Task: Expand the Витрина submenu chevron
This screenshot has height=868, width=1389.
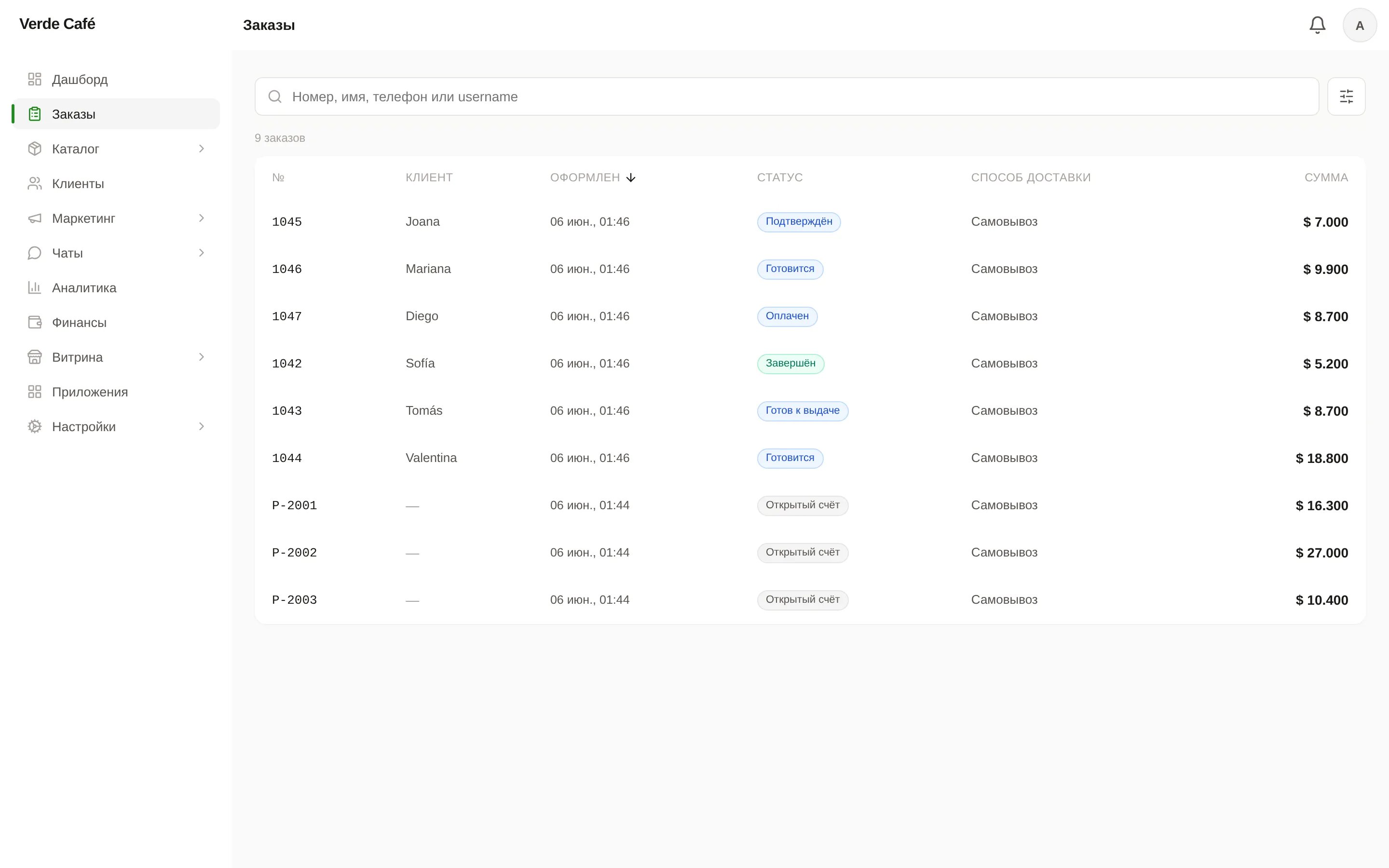Action: click(202, 357)
